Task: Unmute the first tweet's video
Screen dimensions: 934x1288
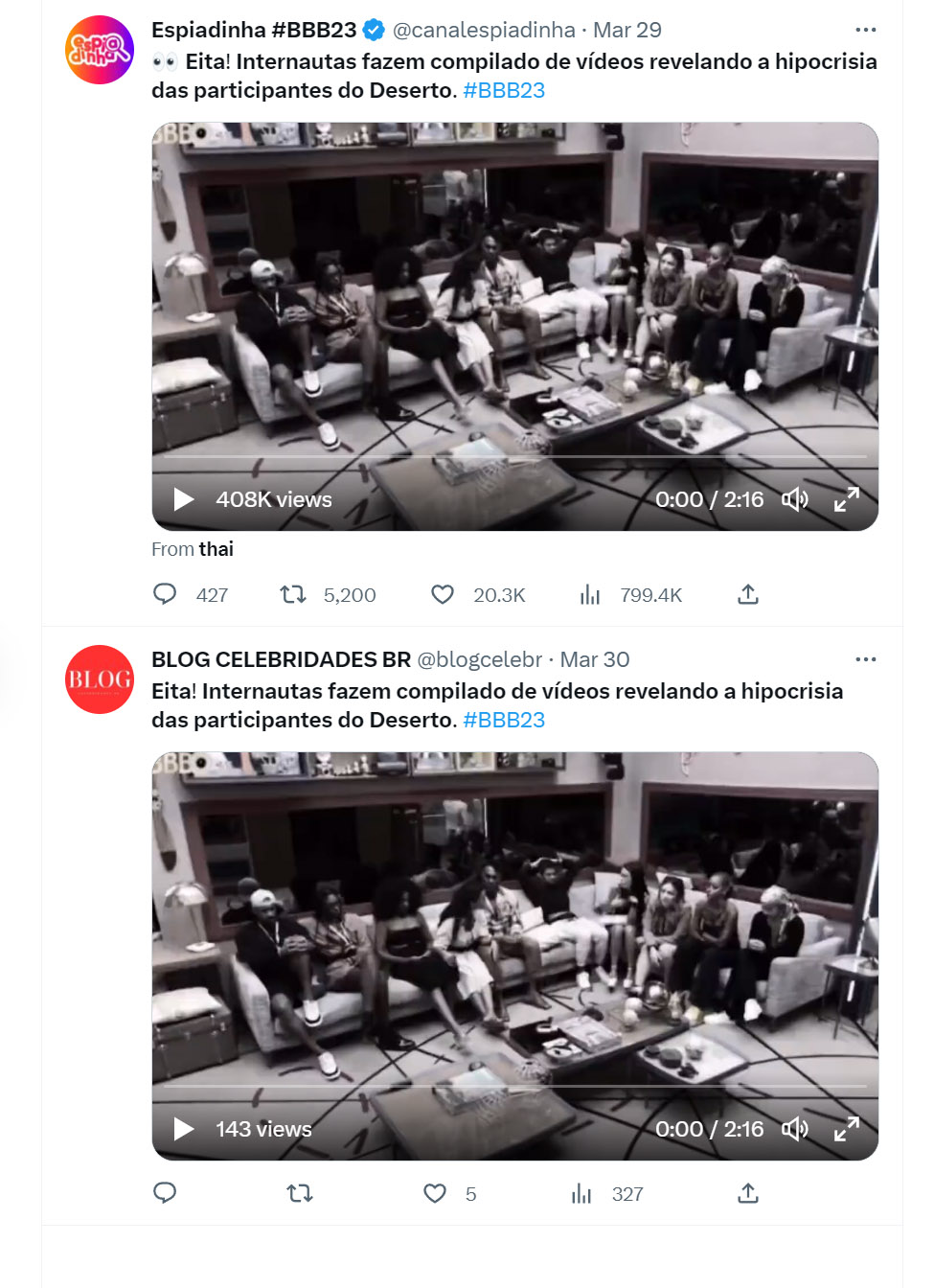Action: 795,499
